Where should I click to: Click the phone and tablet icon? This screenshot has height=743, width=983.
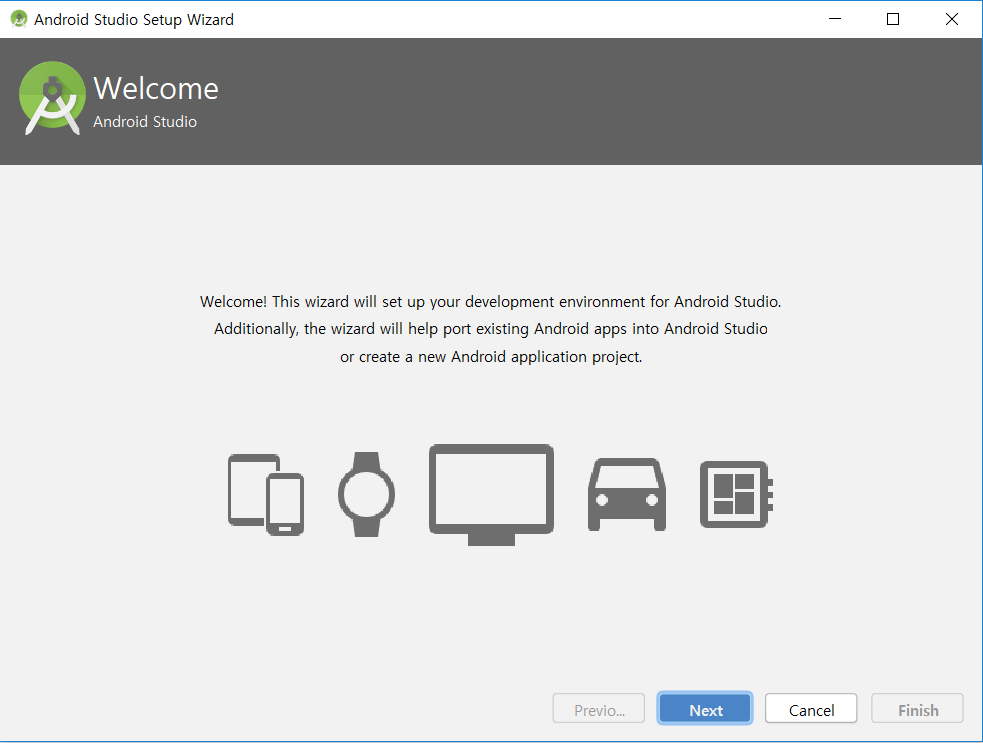coord(266,495)
